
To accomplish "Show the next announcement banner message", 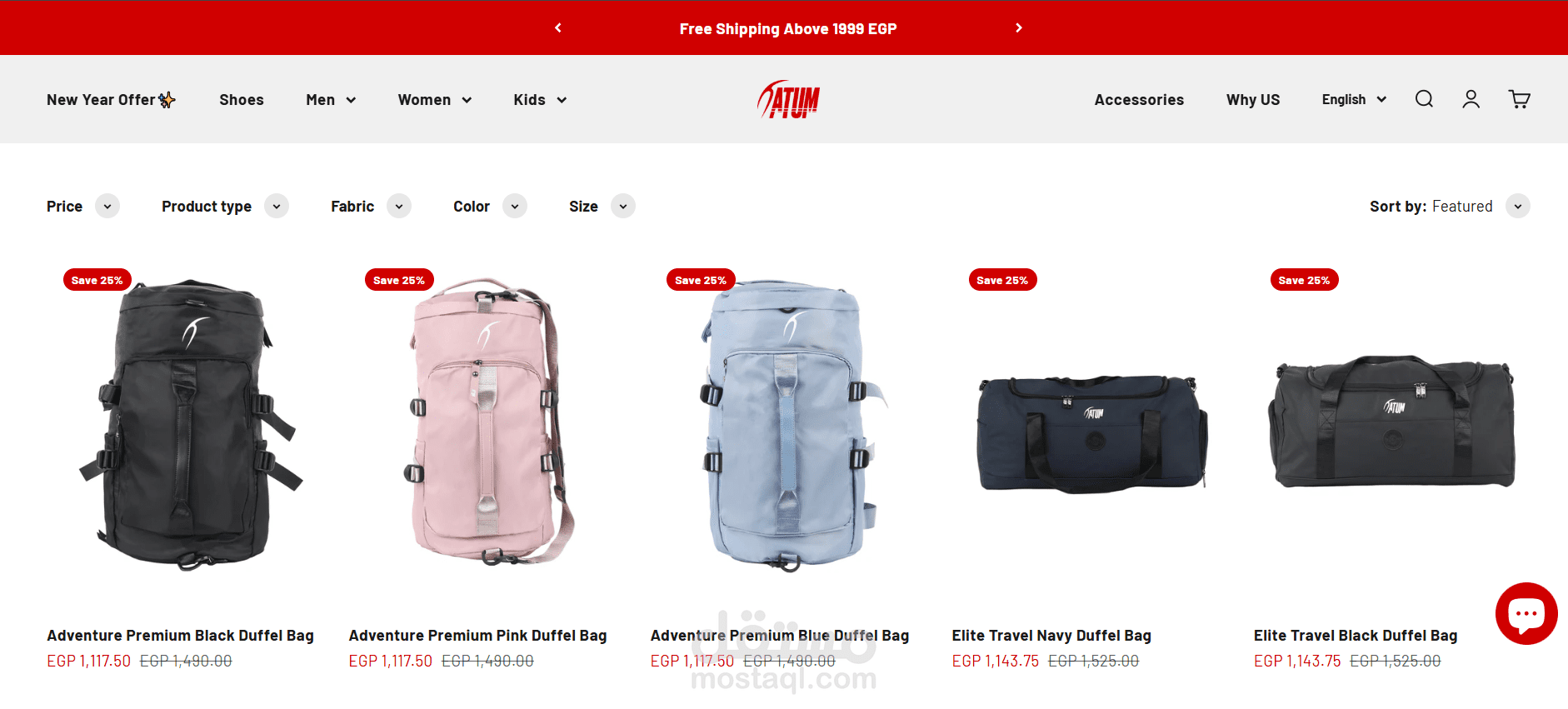I will [x=1018, y=27].
